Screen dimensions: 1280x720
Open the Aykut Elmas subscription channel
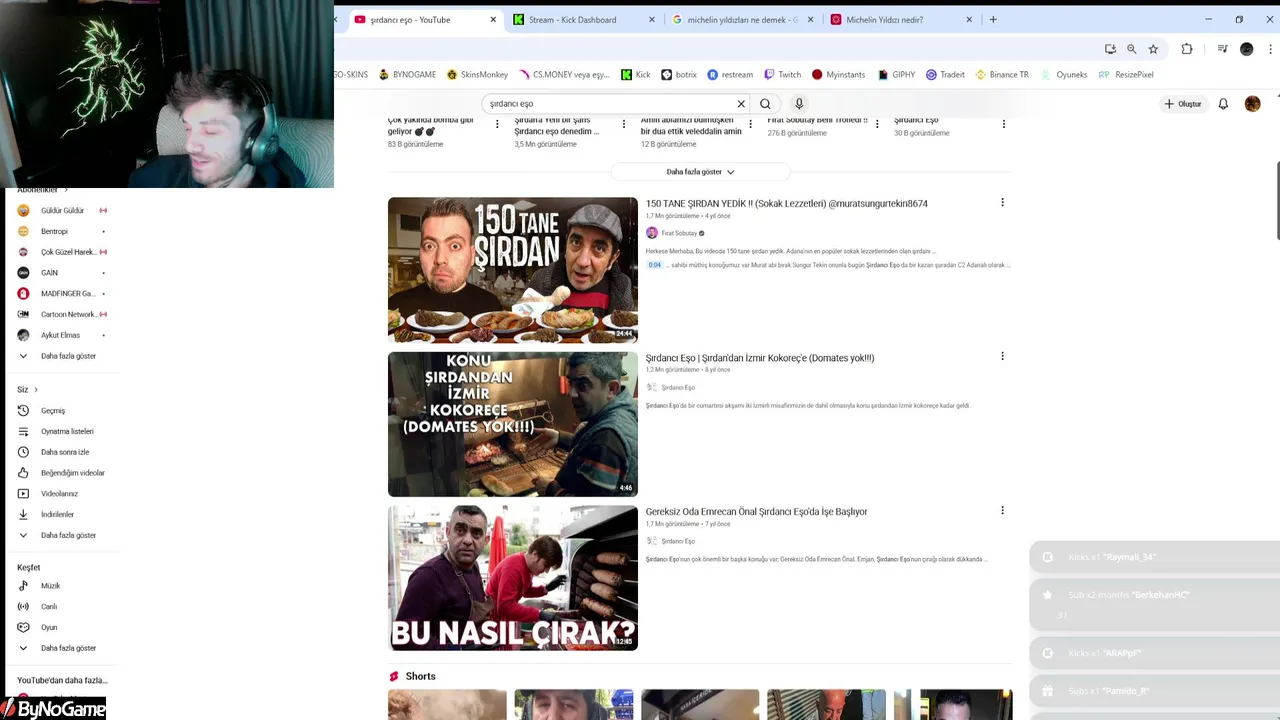[x=60, y=335]
